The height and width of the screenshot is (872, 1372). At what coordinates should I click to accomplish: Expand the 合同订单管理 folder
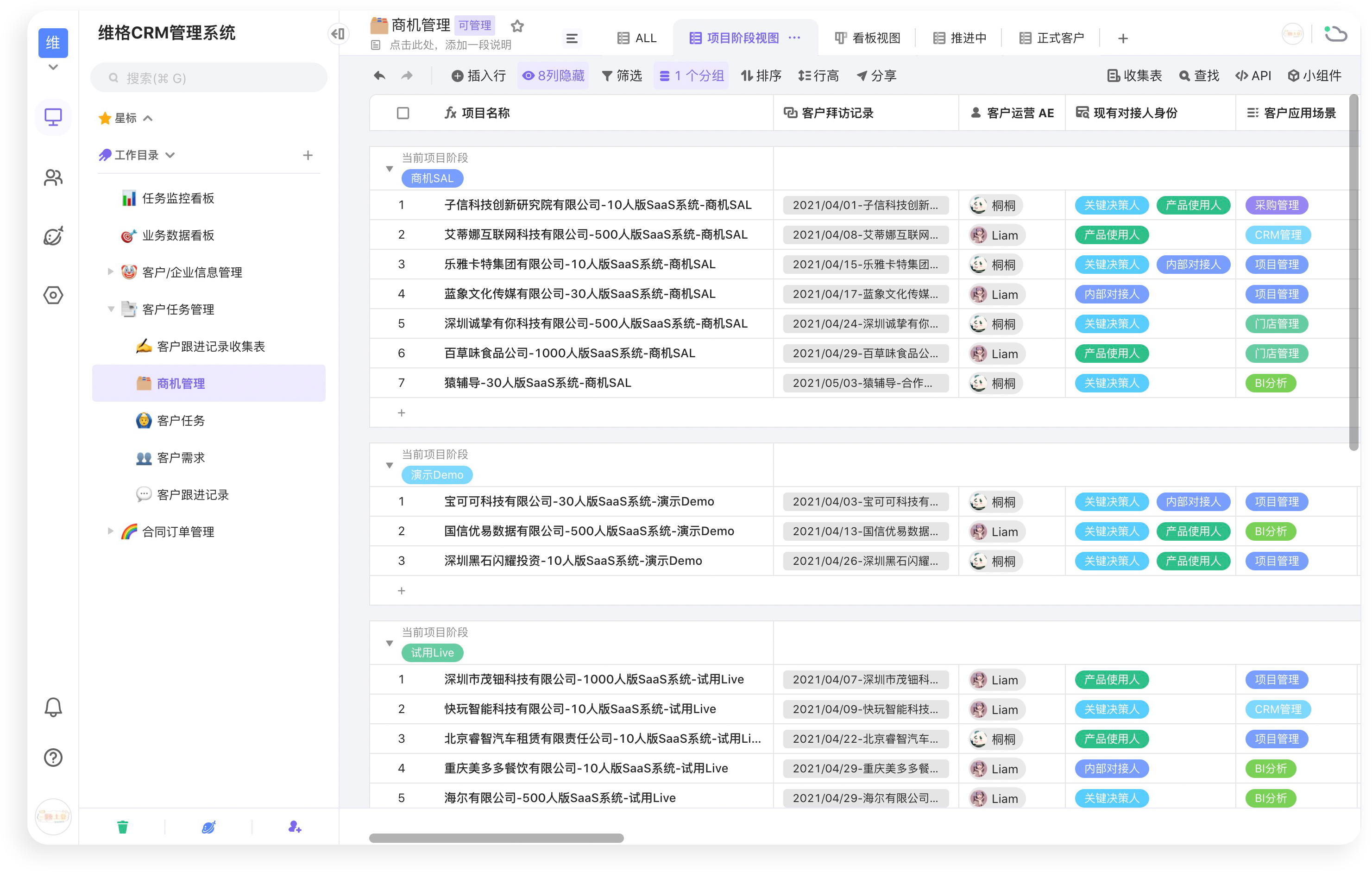[111, 531]
